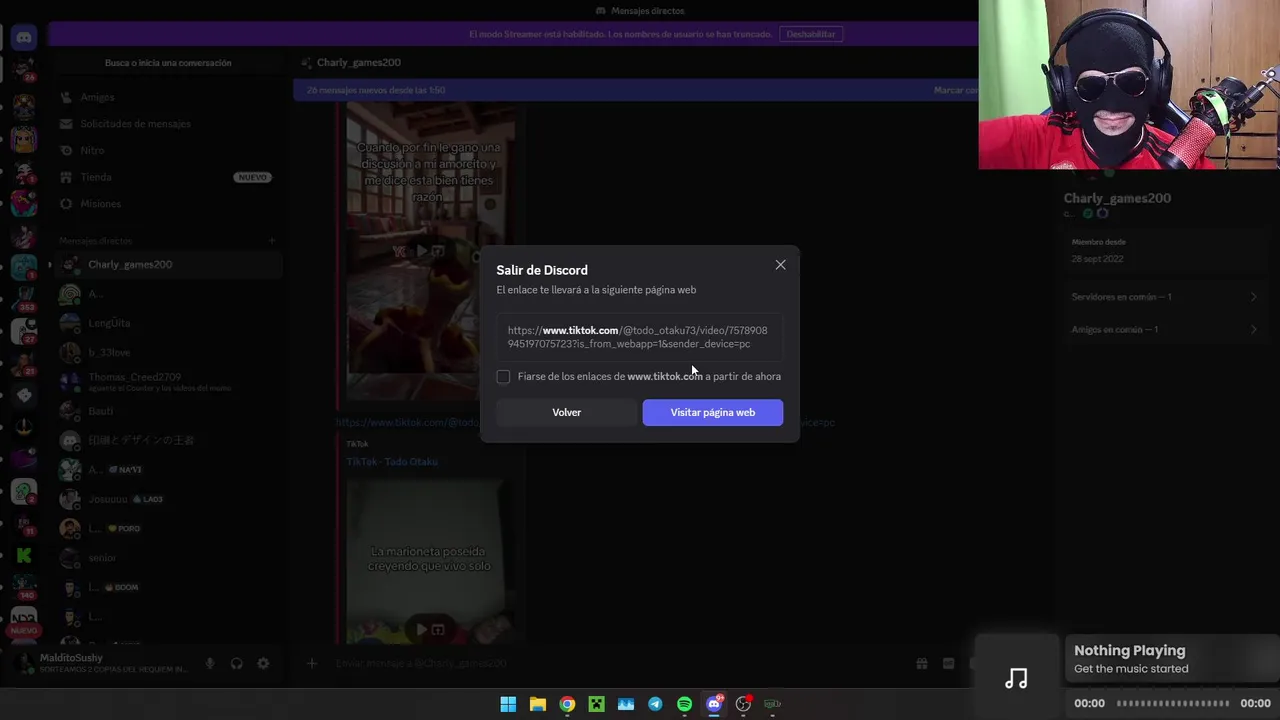Expand Servidores en común — 1
This screenshot has height=720, width=1280.
[x=1164, y=297]
